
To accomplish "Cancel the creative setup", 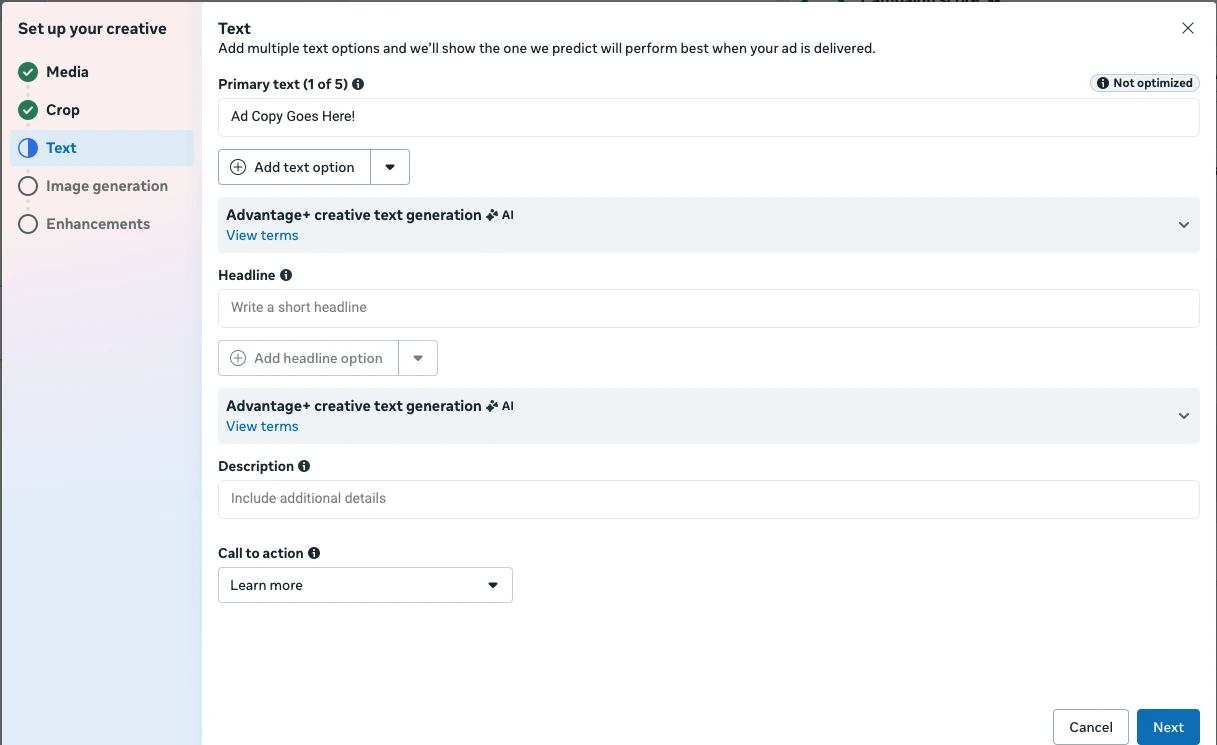I will click(1091, 727).
